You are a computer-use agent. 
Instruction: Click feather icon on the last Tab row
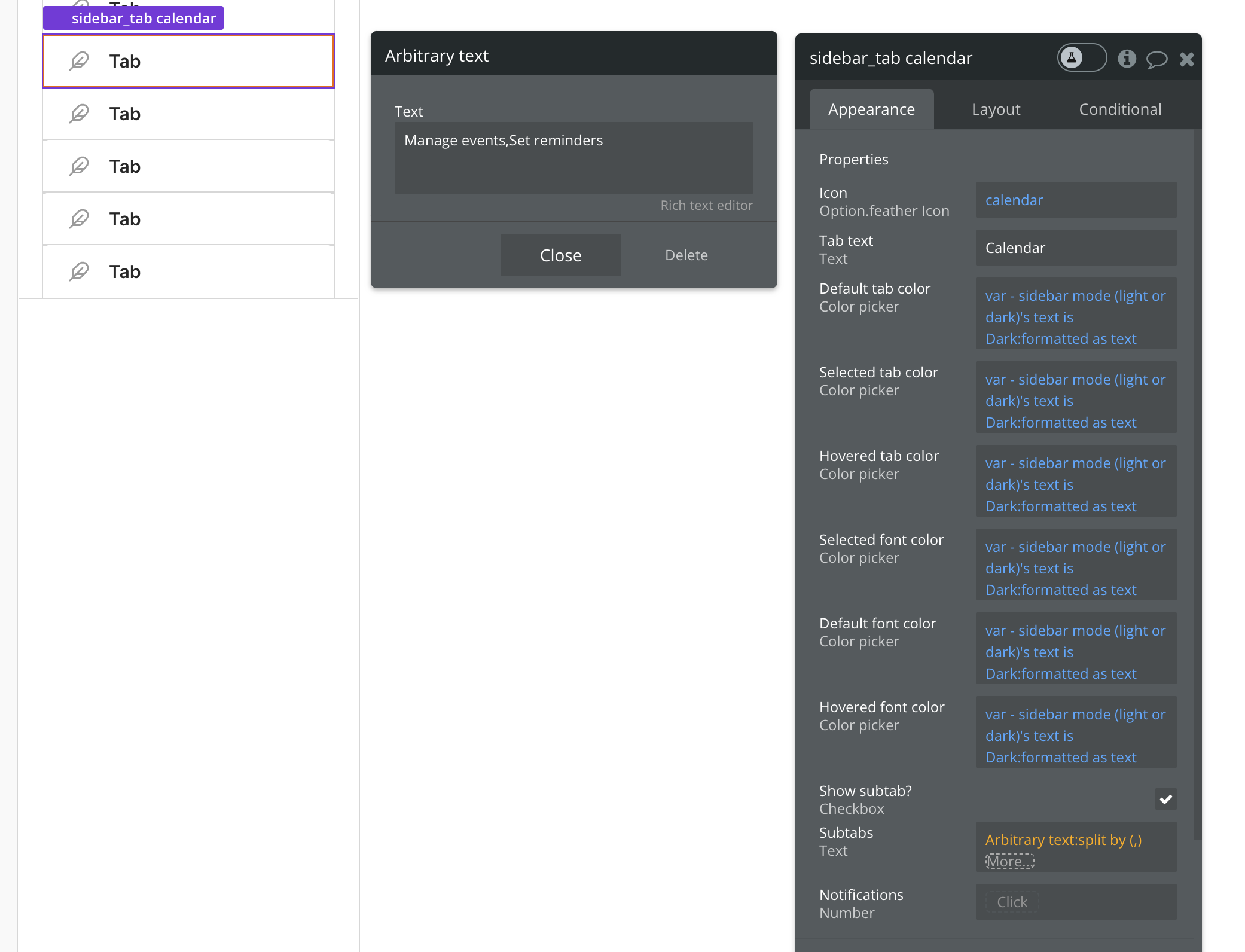coord(79,271)
